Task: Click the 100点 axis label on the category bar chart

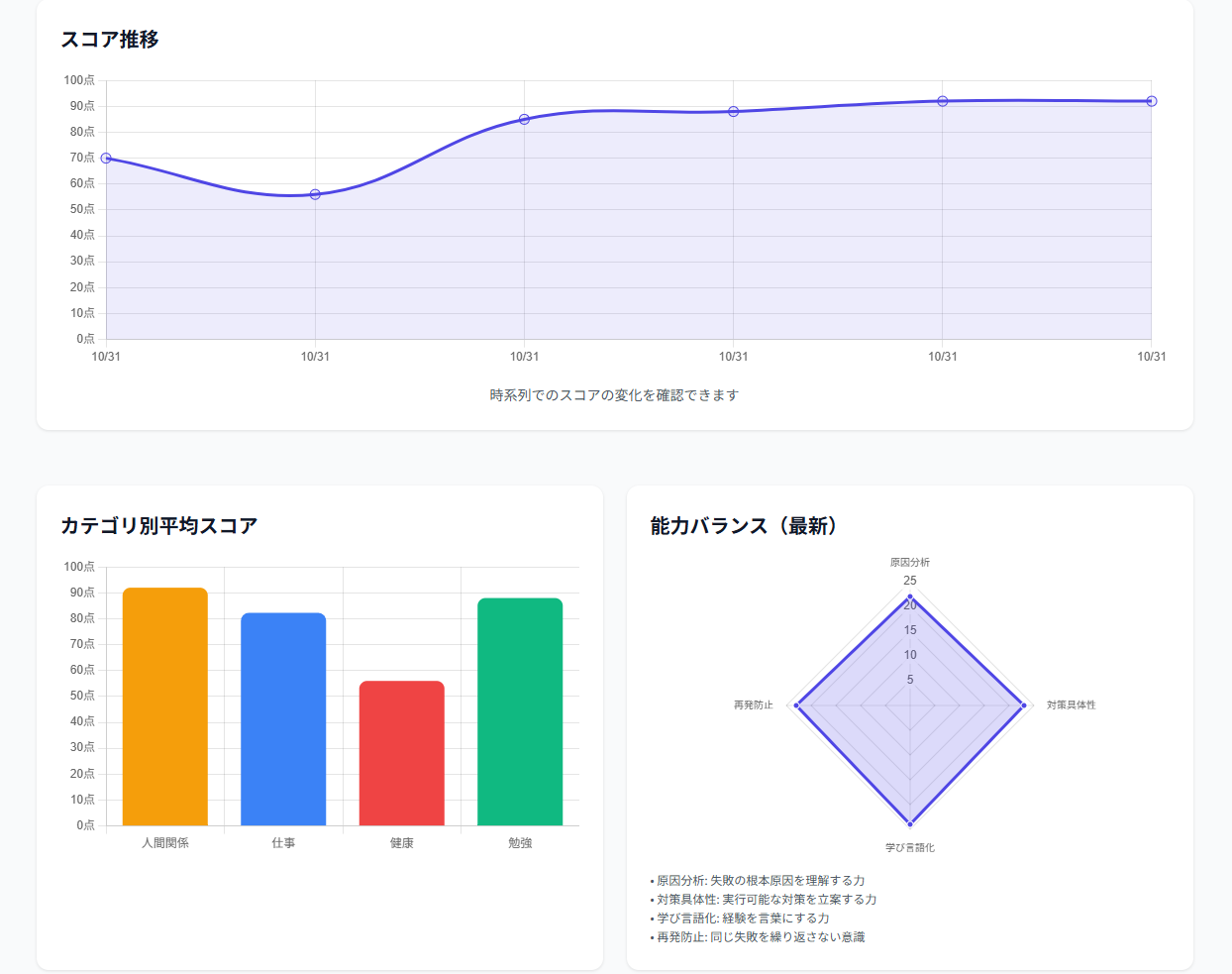Action: [x=79, y=567]
